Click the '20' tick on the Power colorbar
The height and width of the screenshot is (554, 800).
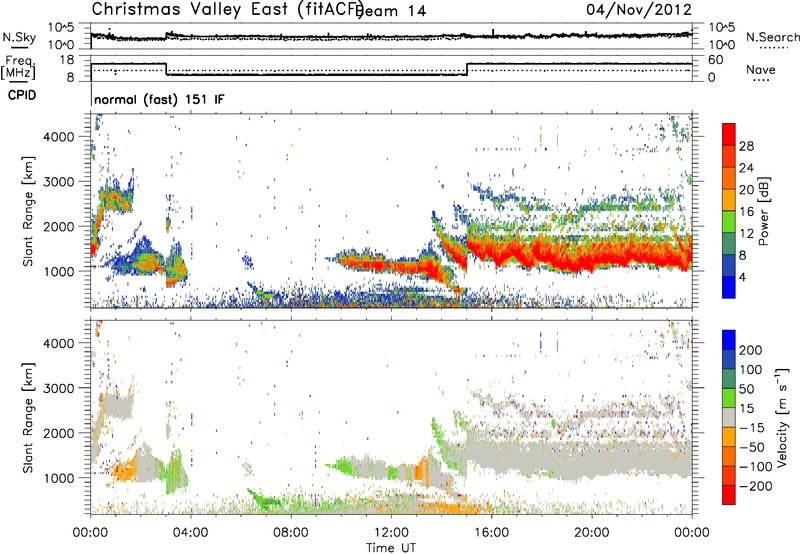pos(746,190)
